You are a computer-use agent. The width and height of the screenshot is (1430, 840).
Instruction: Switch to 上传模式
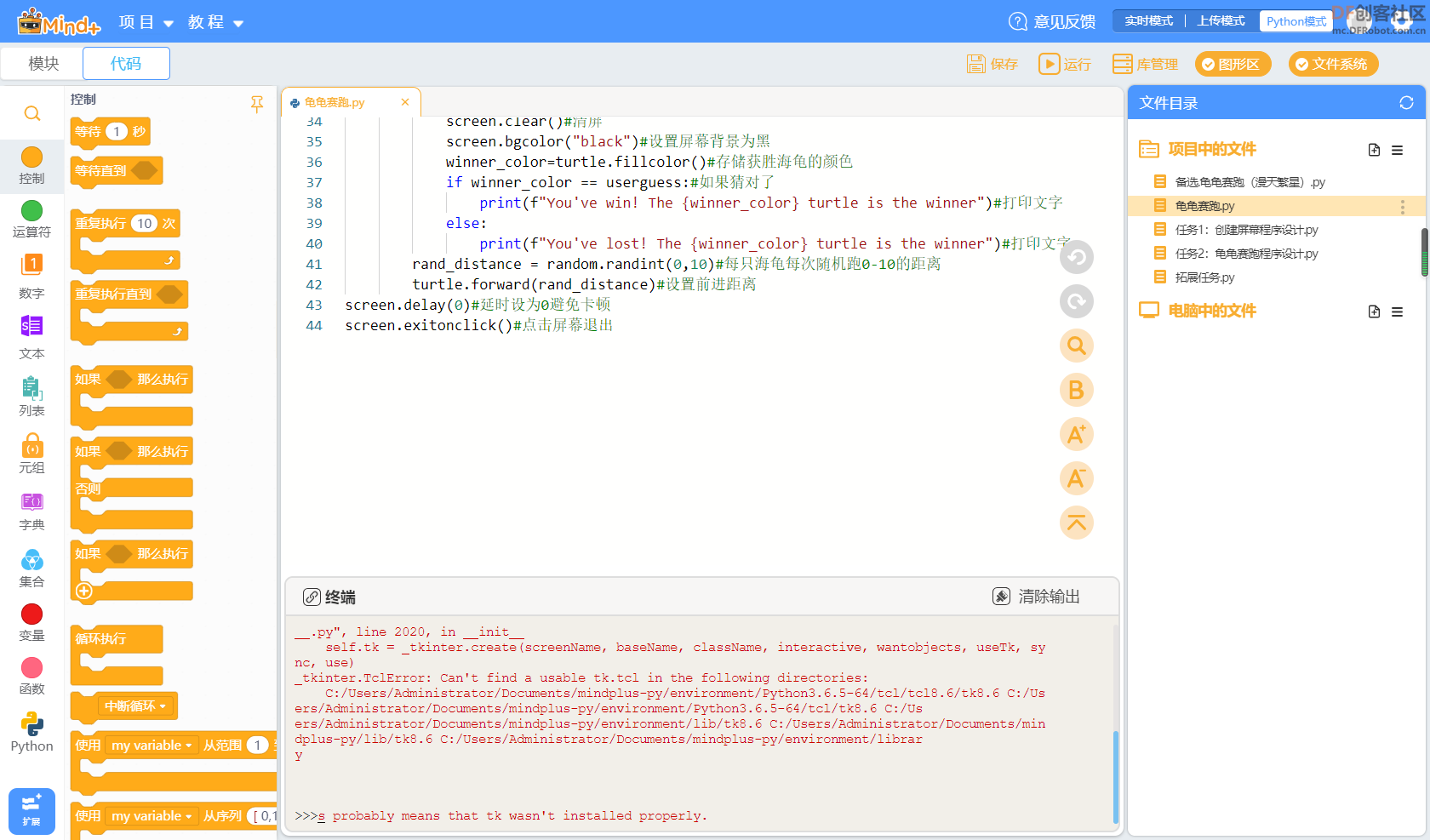point(1221,21)
